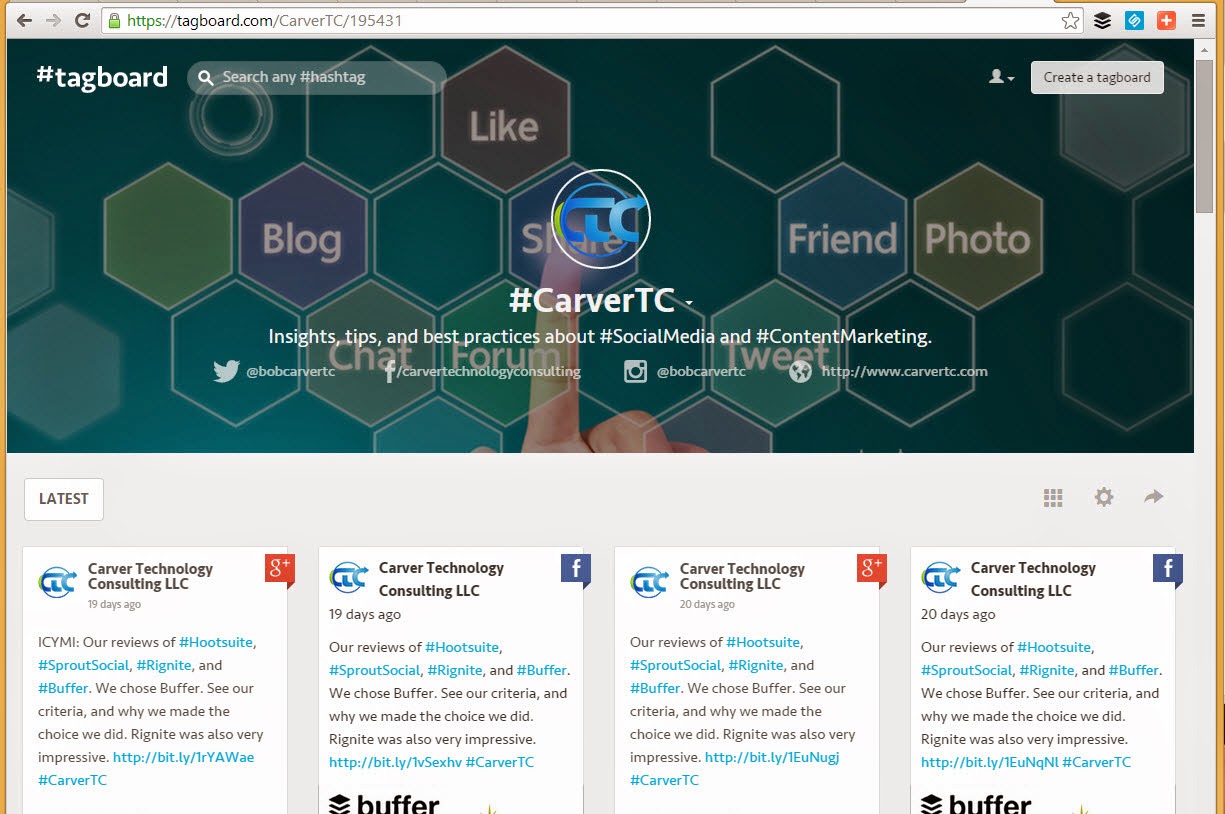Image resolution: width=1225 pixels, height=814 pixels.
Task: Click Facebook badge on 19 days ago card
Action: tap(576, 570)
